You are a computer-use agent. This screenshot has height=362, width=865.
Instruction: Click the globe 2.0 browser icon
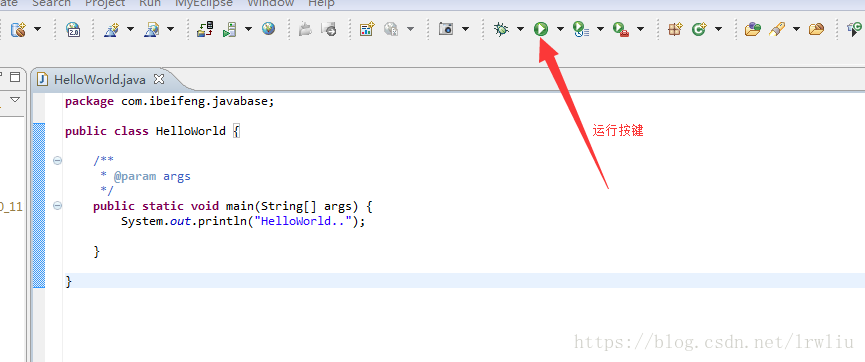[x=73, y=29]
